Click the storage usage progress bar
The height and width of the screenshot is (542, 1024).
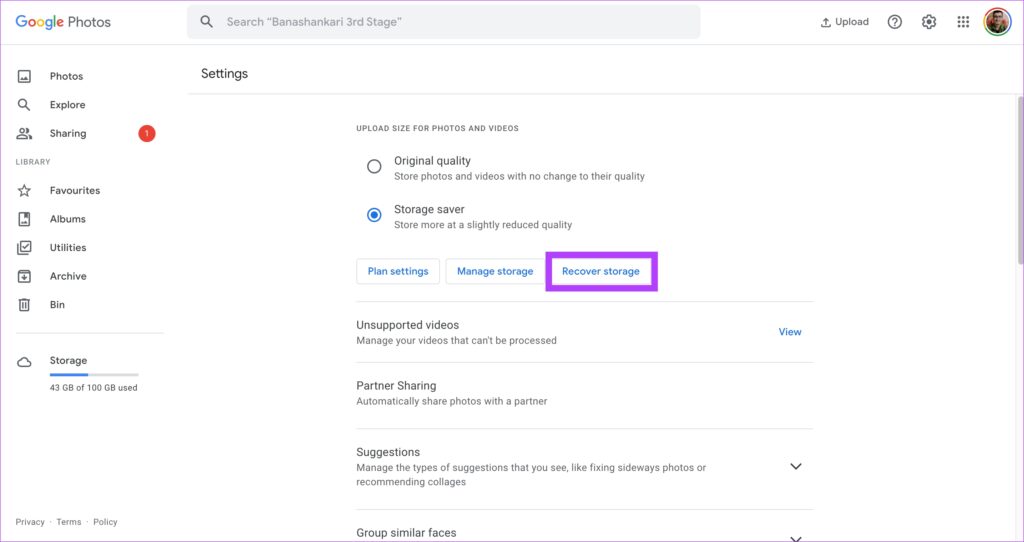(94, 375)
